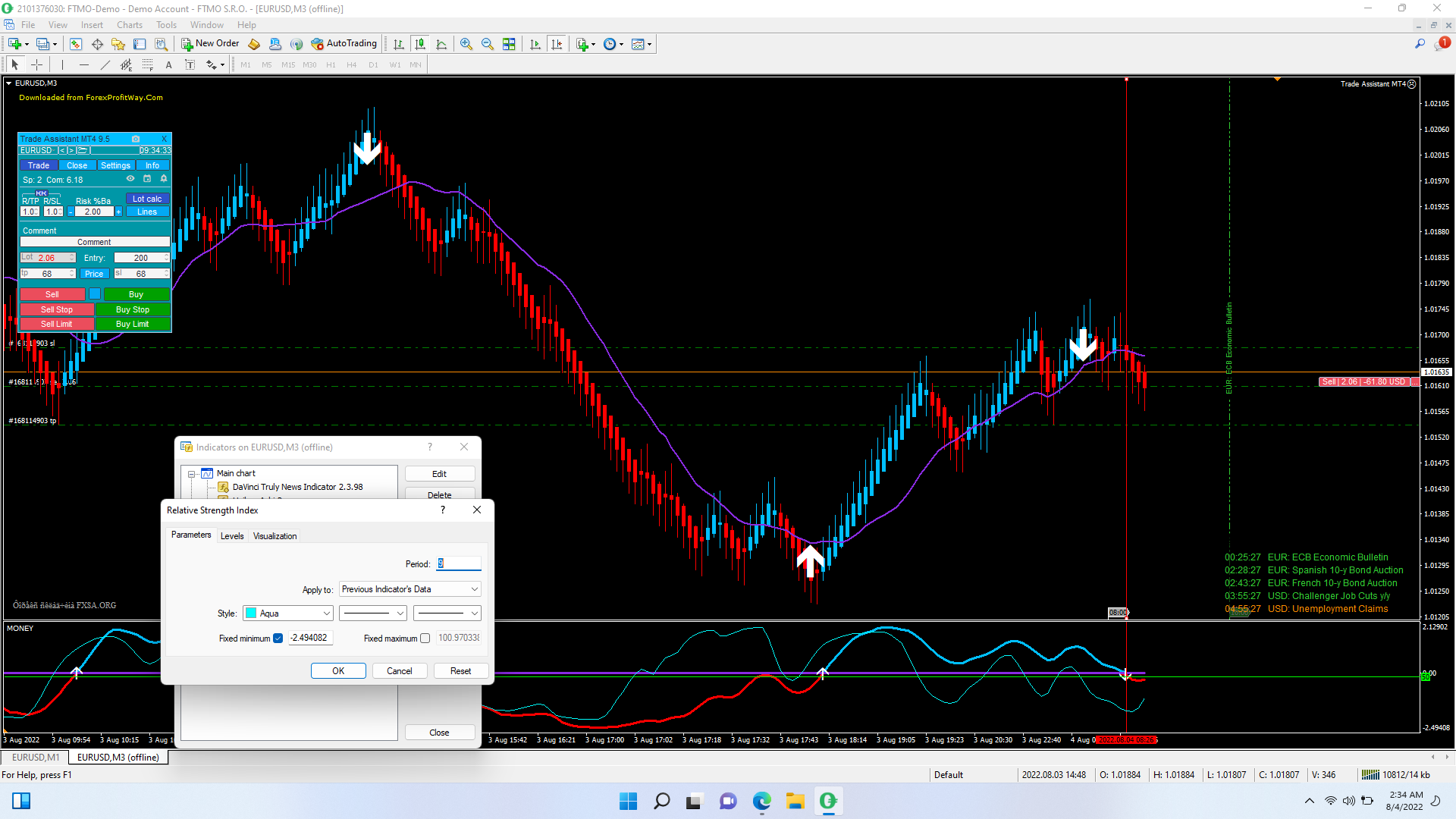Click the eye icon in Trade Assistant panel
The image size is (1456, 819).
coord(130,179)
